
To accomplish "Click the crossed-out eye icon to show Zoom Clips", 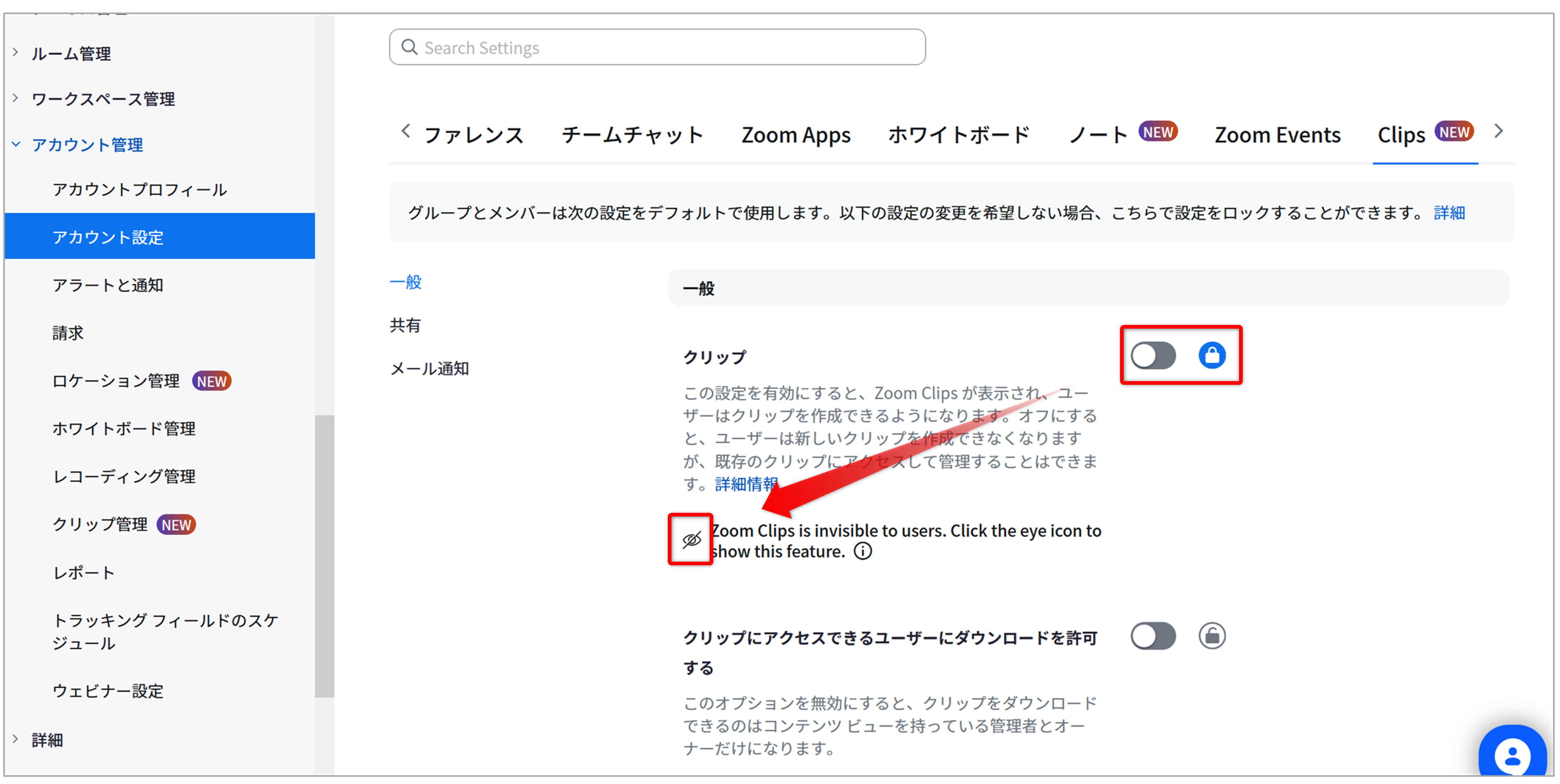I will [691, 539].
